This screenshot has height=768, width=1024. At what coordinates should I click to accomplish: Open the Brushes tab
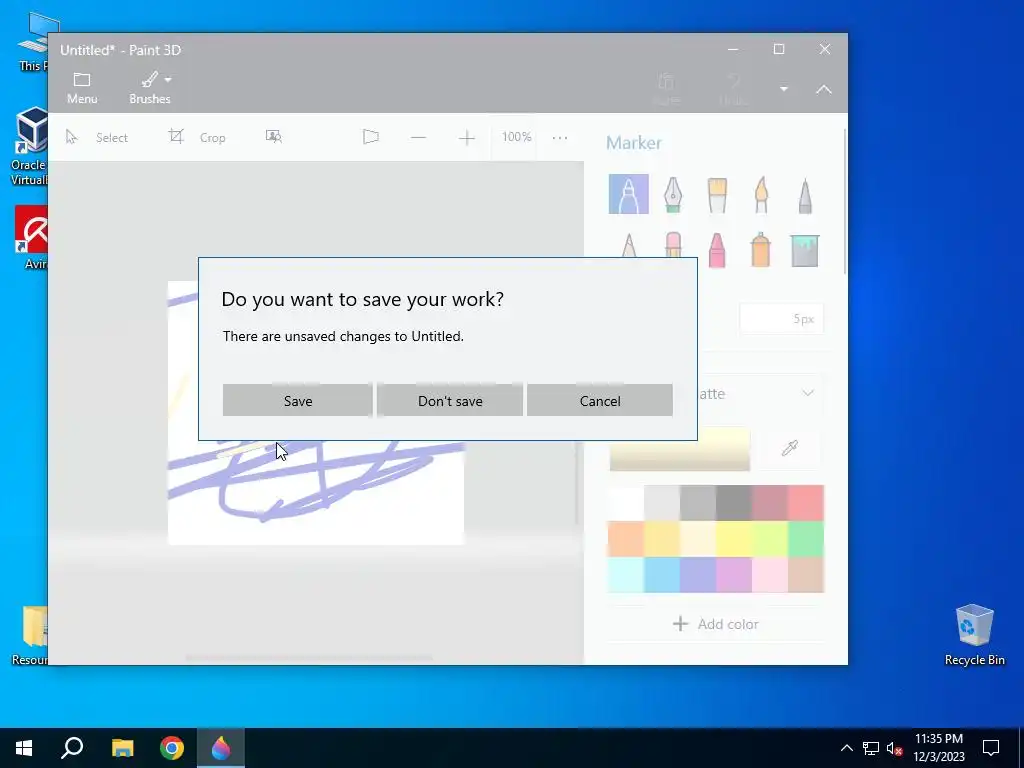(x=150, y=88)
